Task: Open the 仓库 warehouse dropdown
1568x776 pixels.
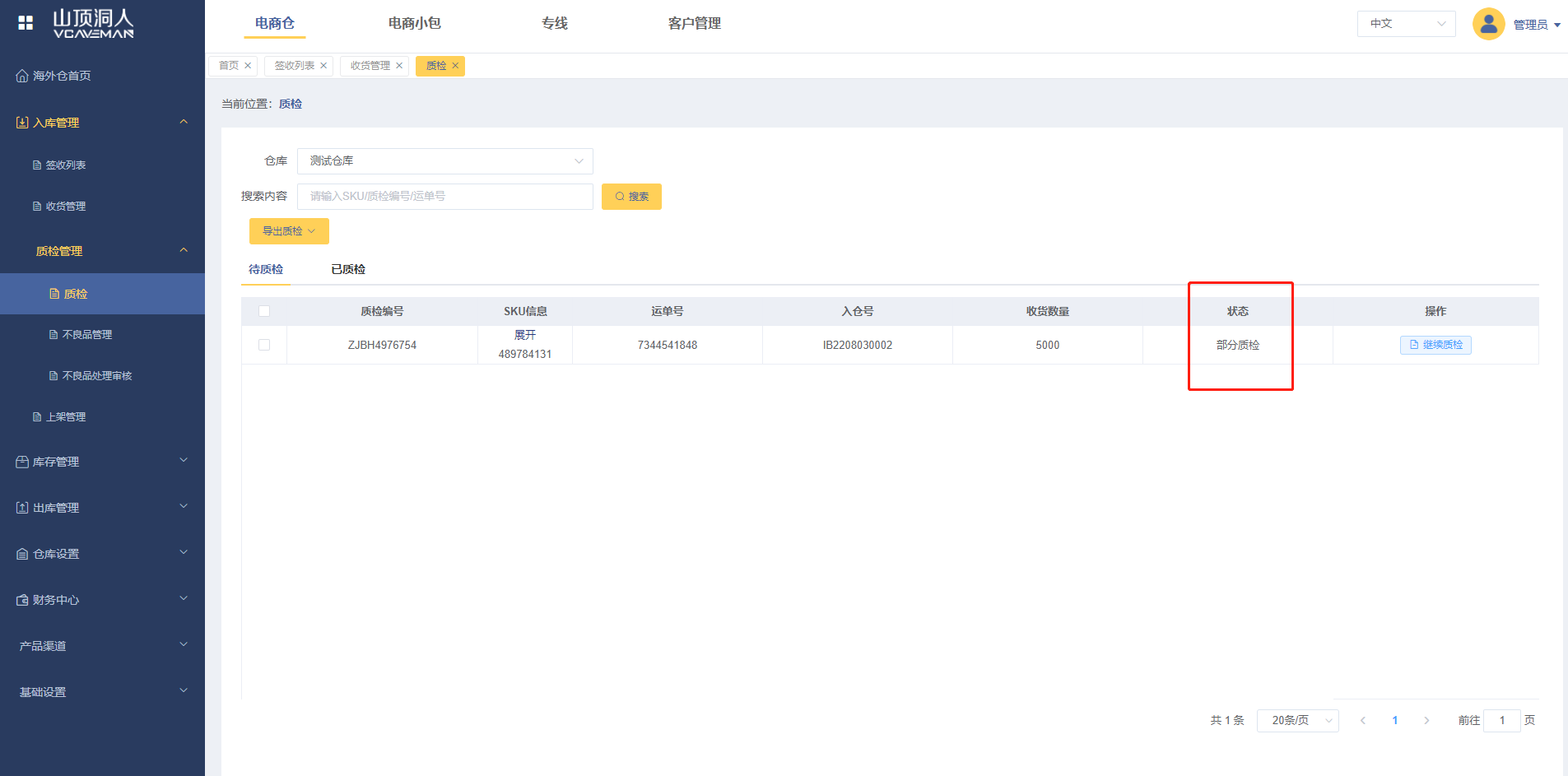Action: point(444,161)
